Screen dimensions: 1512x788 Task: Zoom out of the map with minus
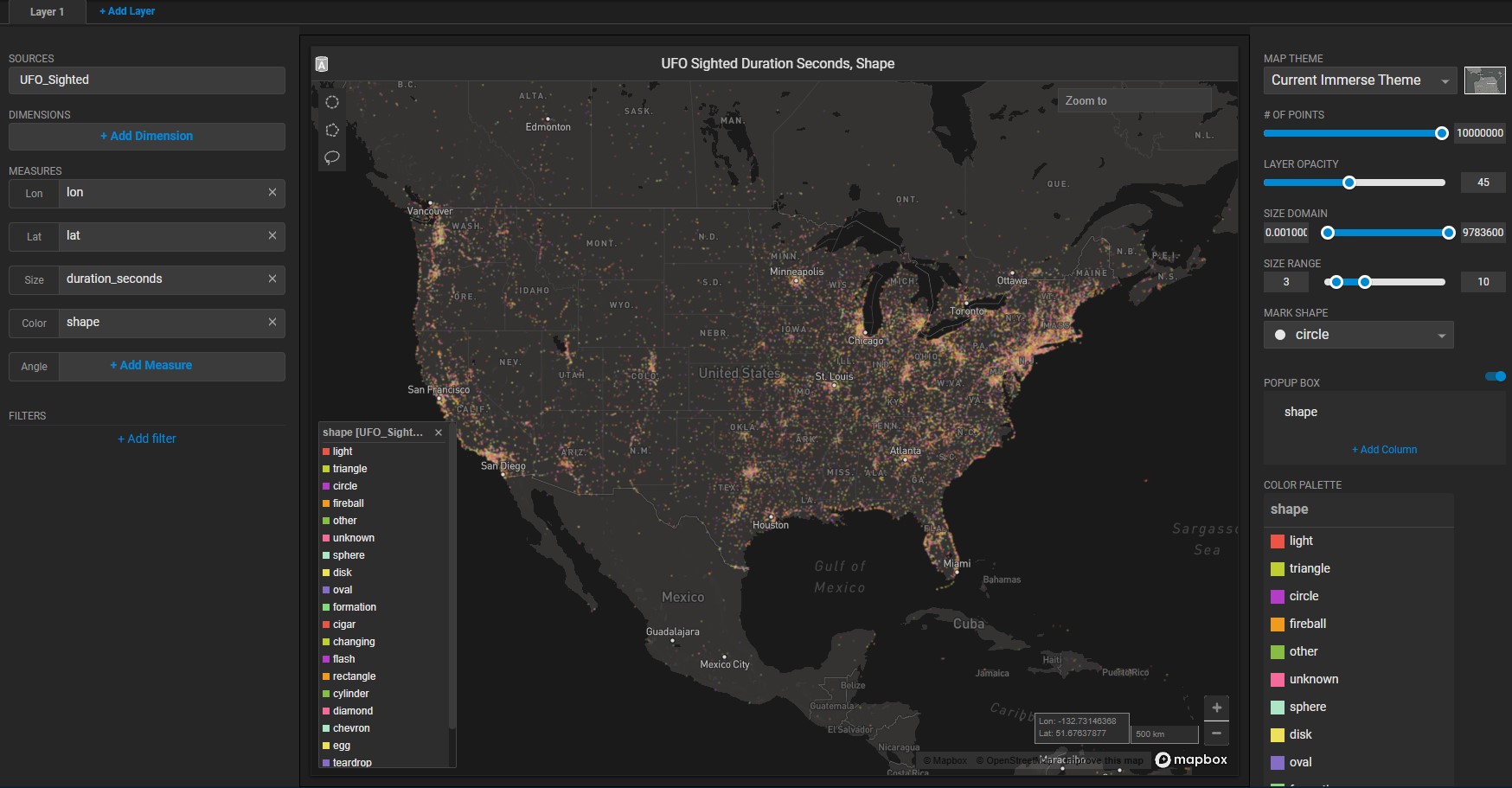pyautogui.click(x=1216, y=733)
